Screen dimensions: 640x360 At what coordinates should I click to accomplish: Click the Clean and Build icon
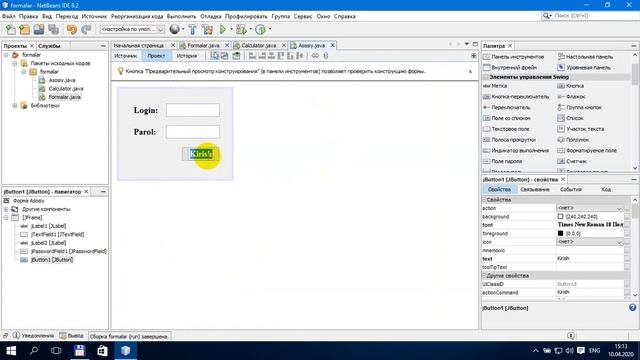pos(207,29)
